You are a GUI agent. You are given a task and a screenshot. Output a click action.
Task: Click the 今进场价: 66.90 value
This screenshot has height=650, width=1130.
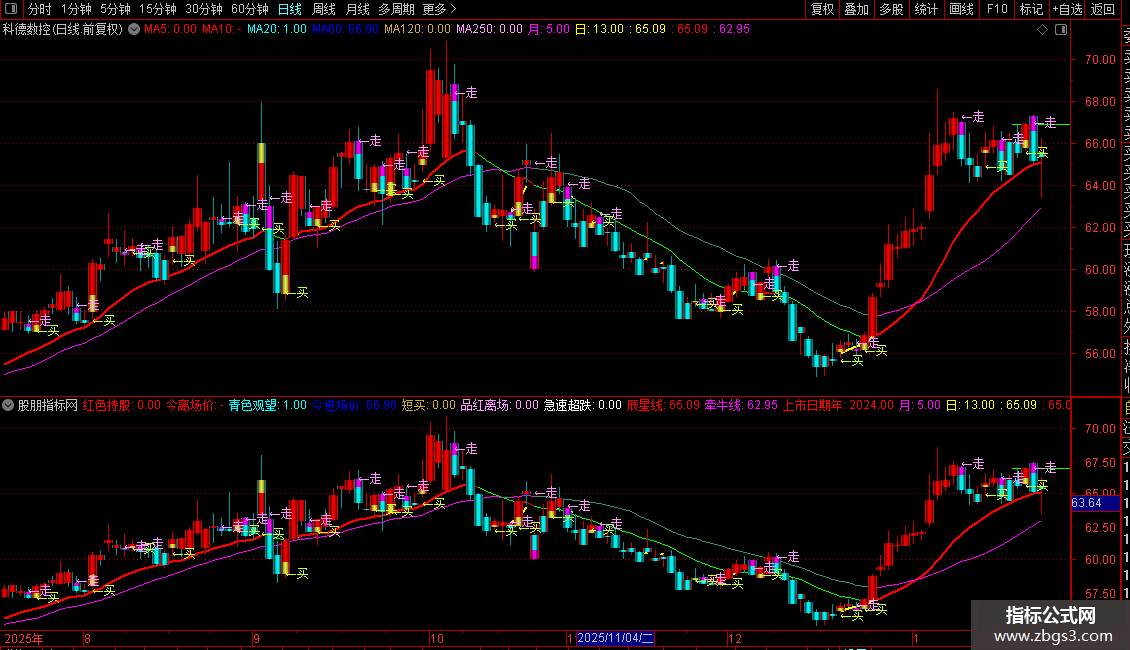[x=354, y=405]
